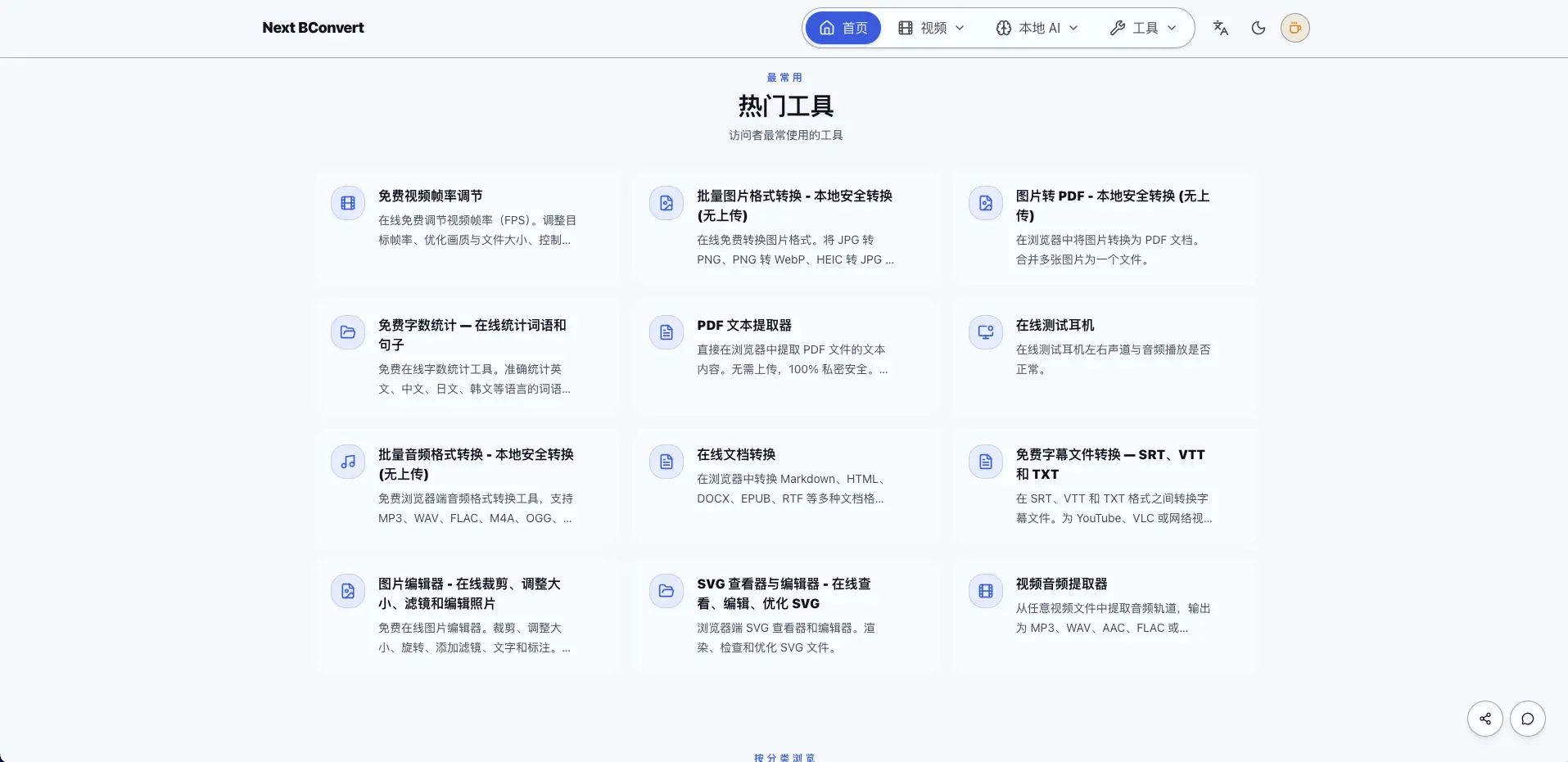Click description text starting 浏览器端 SVG 查看器

[786, 638]
